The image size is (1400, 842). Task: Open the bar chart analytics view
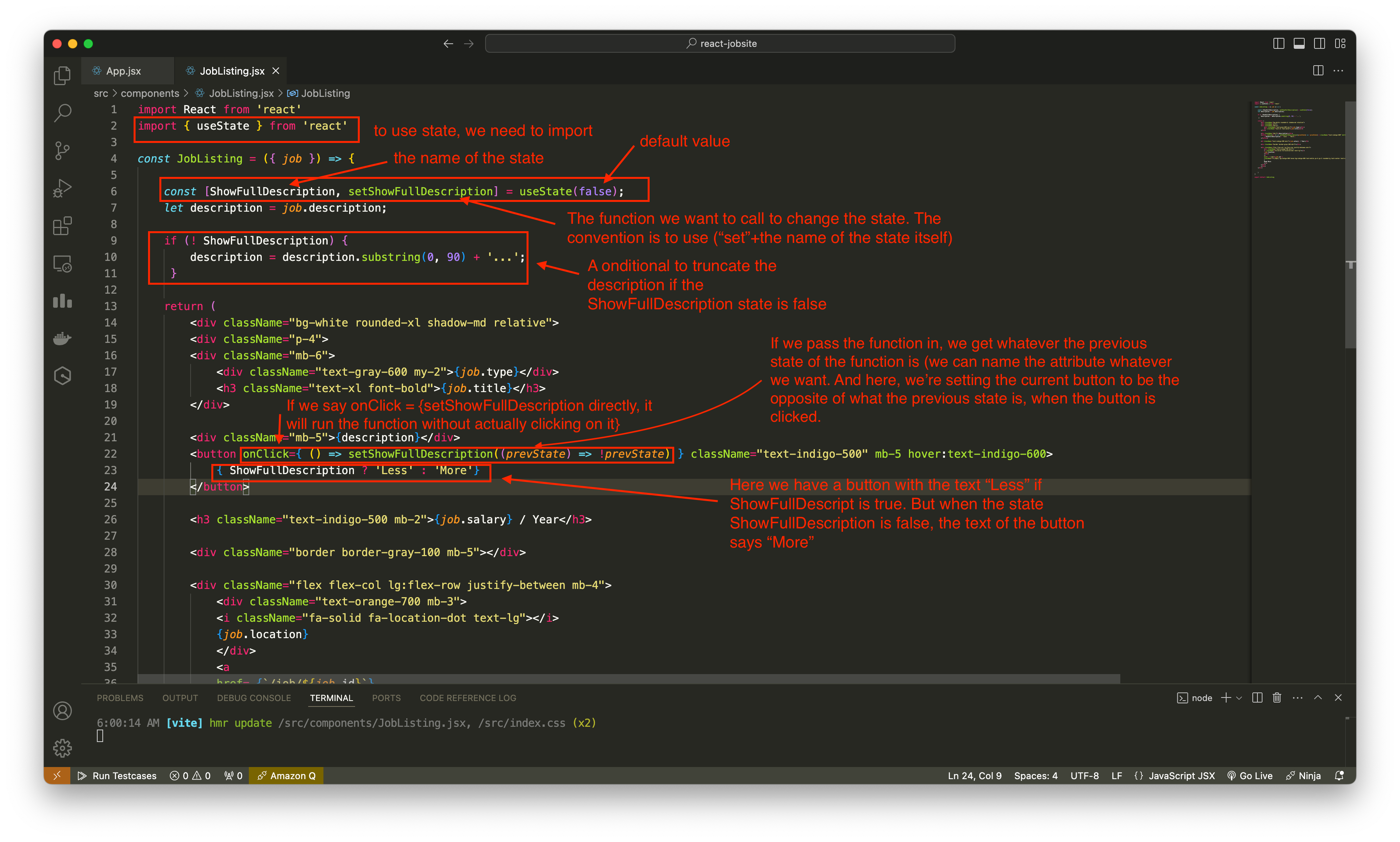(x=62, y=301)
